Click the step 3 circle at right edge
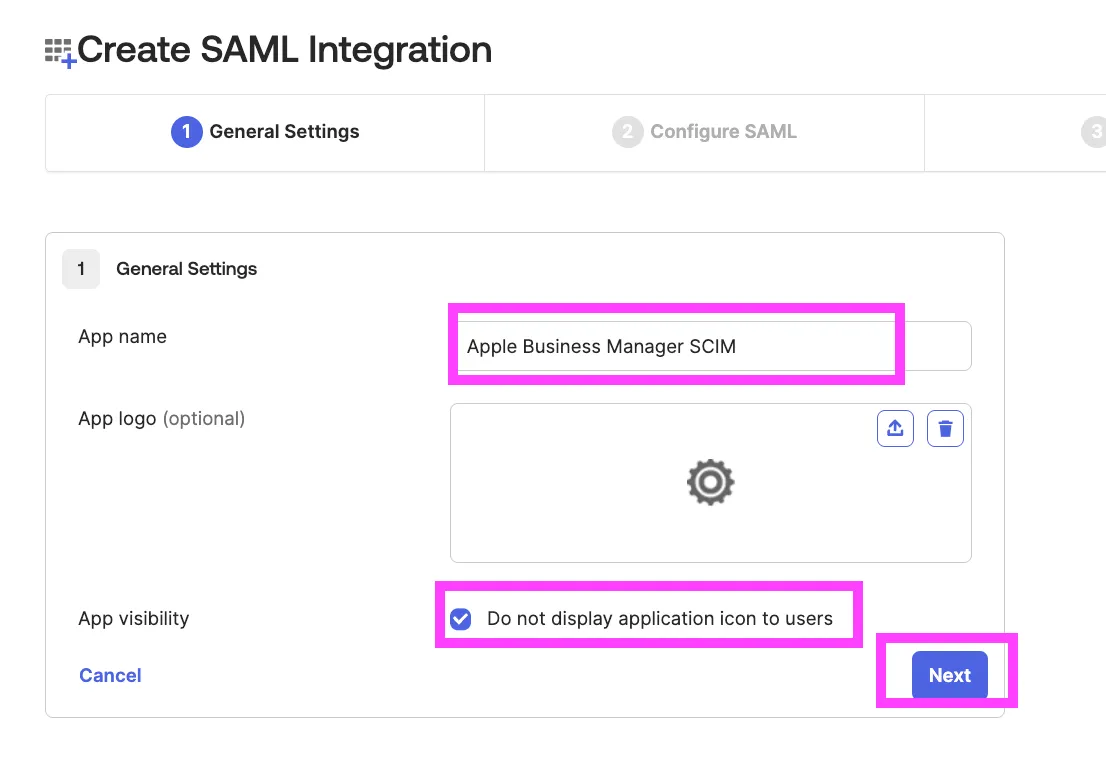The height and width of the screenshot is (766, 1106). (1095, 132)
